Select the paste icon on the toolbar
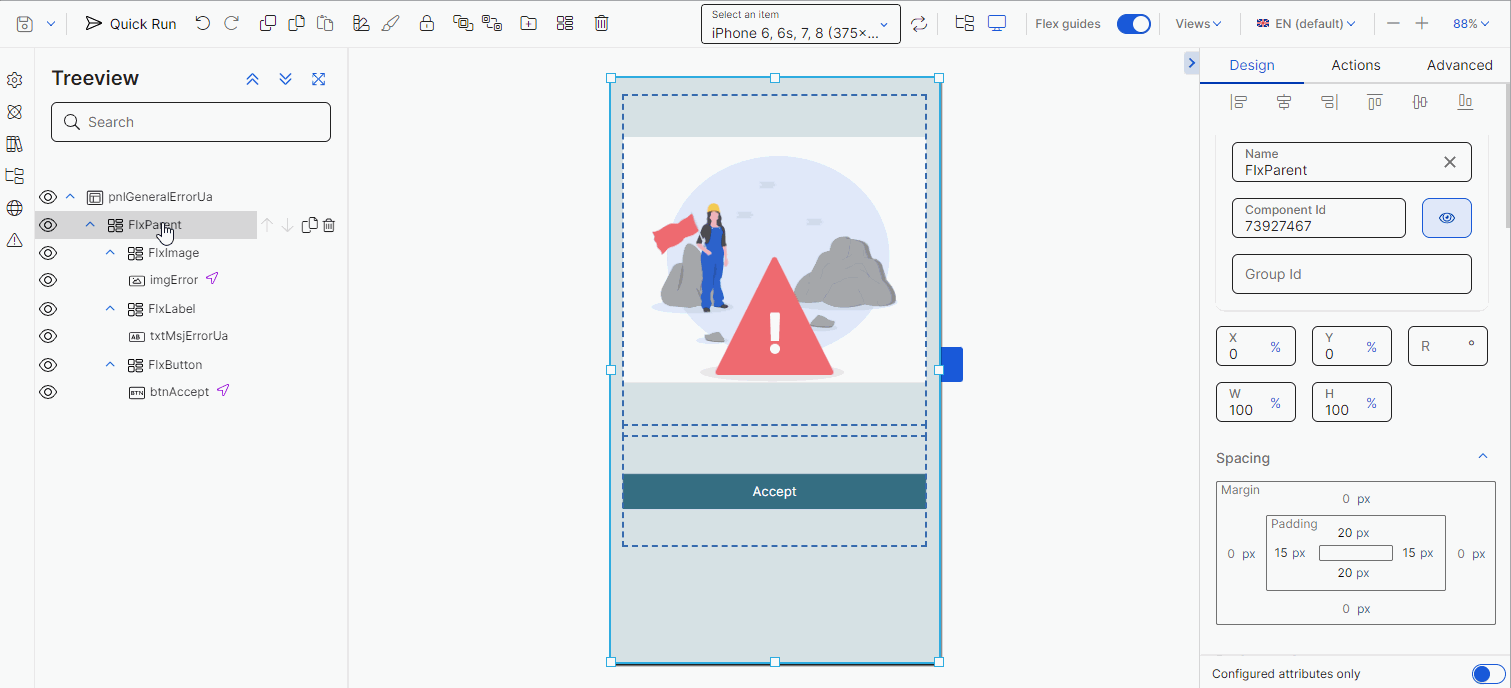The height and width of the screenshot is (688, 1511). (x=325, y=23)
